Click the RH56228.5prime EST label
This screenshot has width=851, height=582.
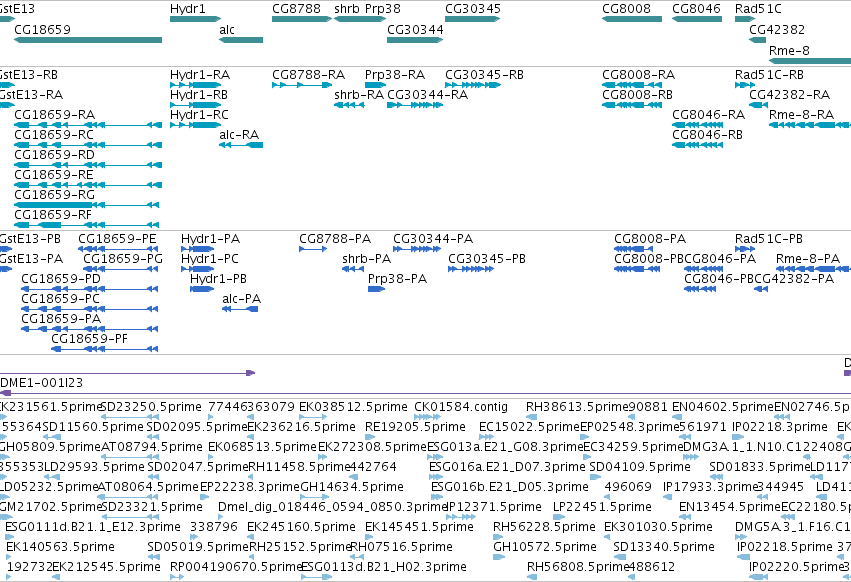544,527
